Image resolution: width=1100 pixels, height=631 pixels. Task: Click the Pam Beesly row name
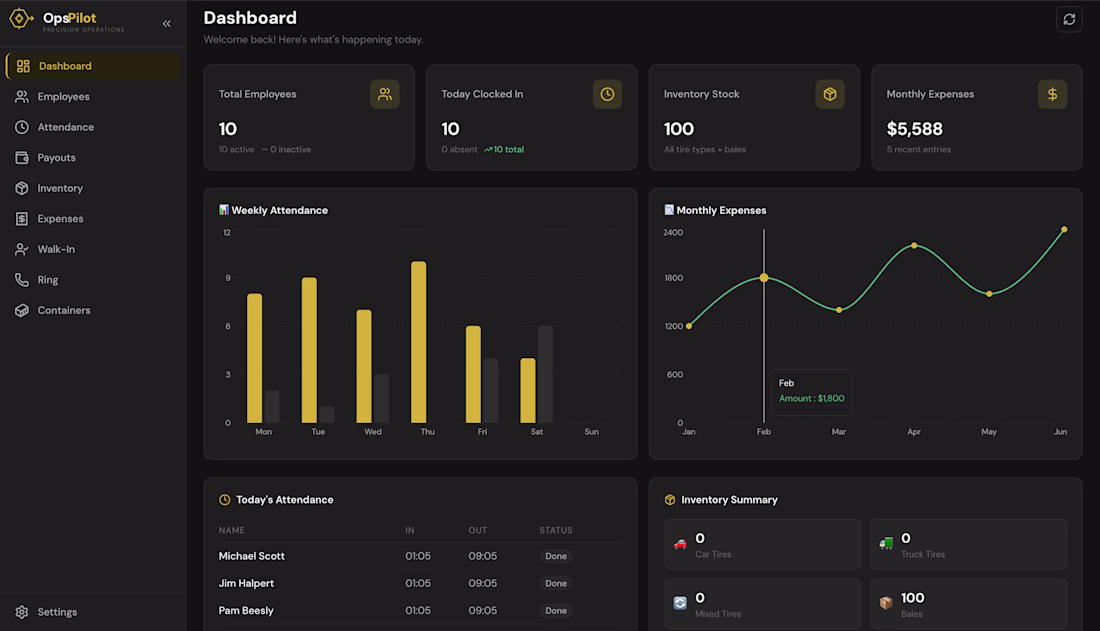[246, 611]
